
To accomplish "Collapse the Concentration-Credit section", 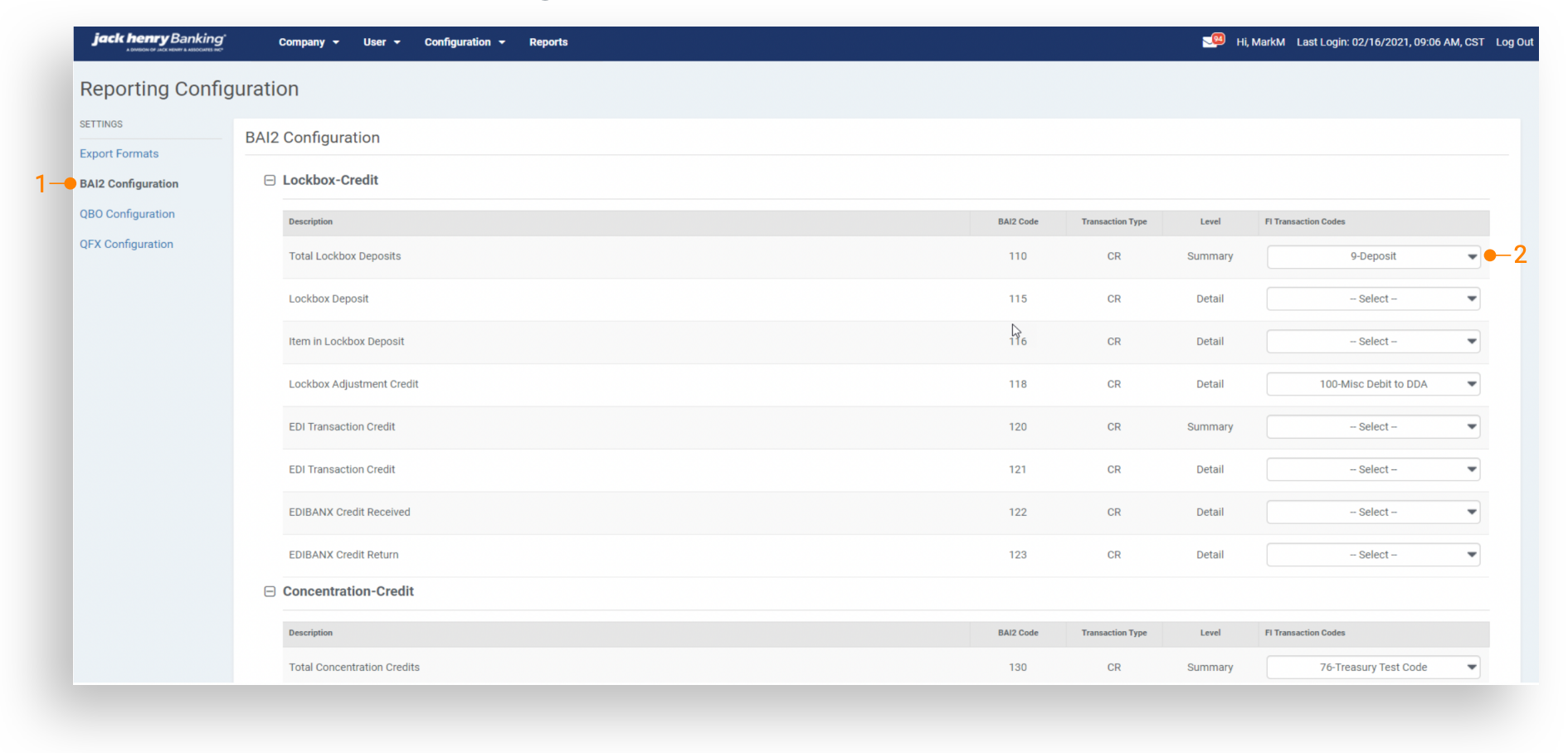I will 270,591.
